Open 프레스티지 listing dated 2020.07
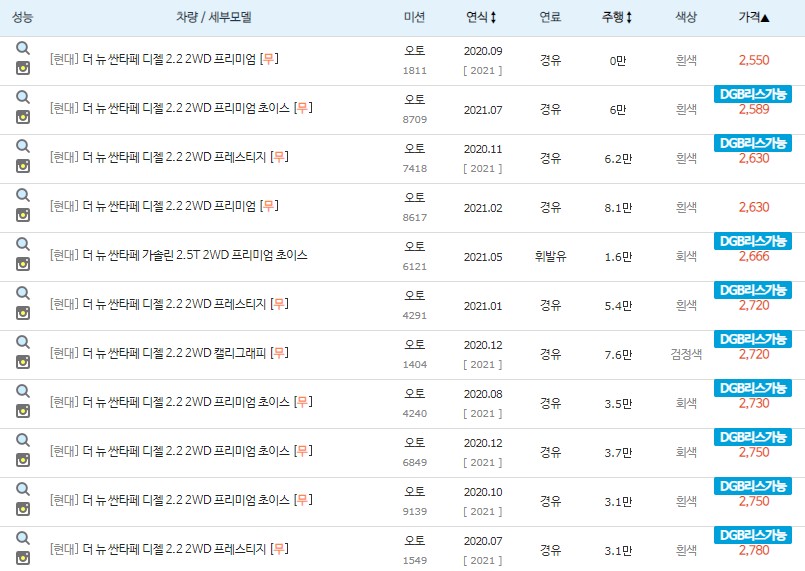The image size is (805, 571). click(x=169, y=549)
